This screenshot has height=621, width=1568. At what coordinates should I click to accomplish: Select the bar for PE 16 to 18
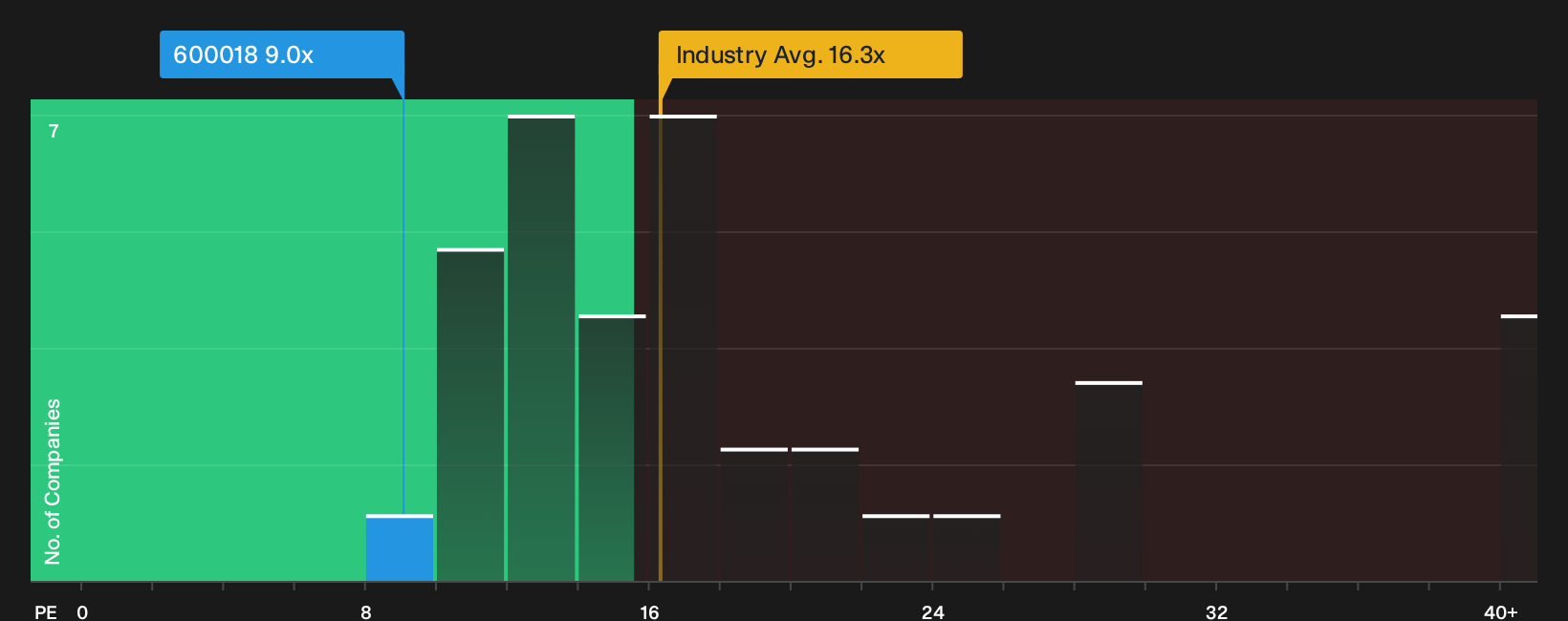tap(683, 349)
